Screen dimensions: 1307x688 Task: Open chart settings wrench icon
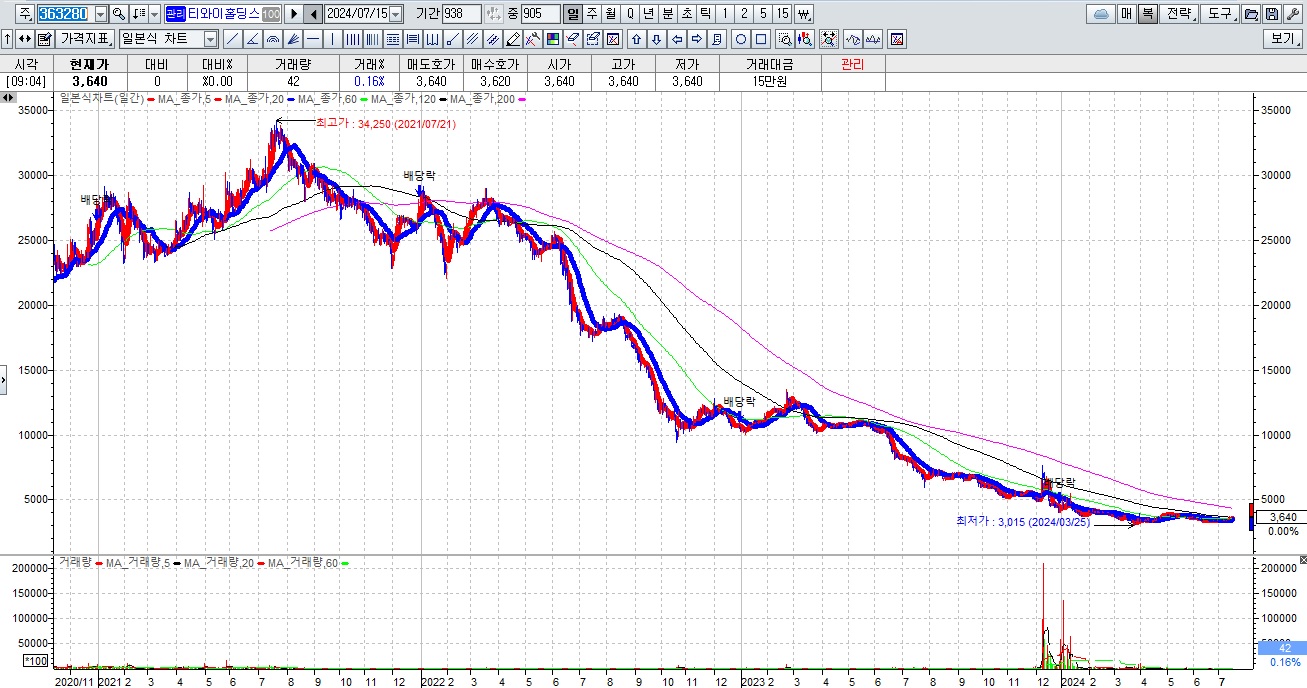(1291, 14)
